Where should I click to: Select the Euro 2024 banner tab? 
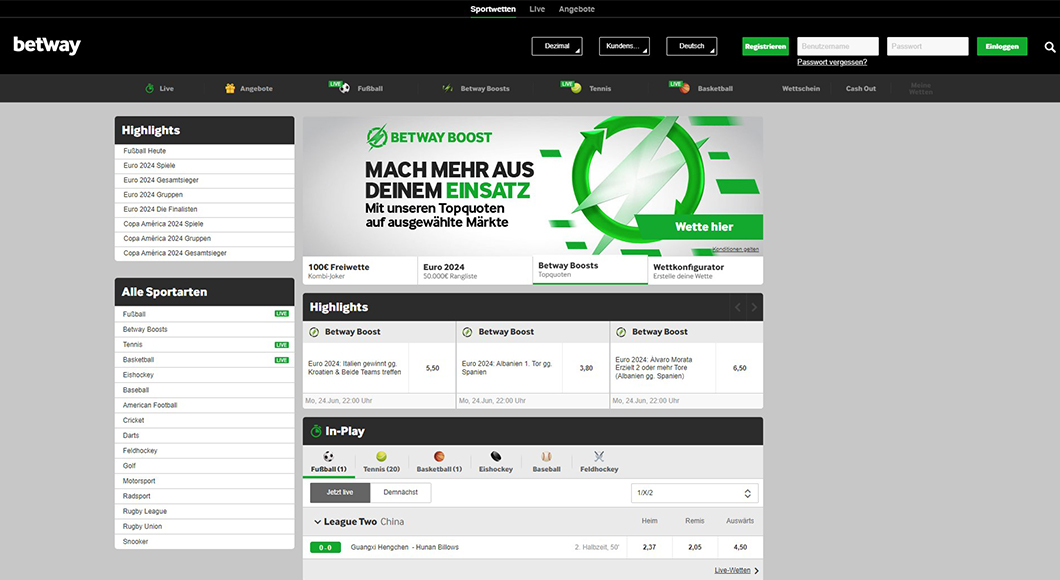point(475,270)
